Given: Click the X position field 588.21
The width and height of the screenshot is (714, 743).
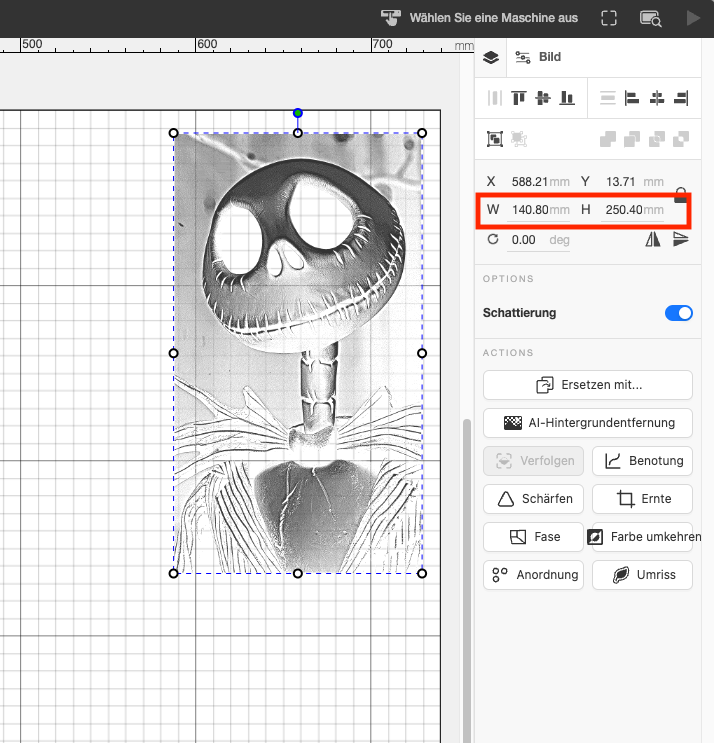Looking at the screenshot, I should coord(539,182).
